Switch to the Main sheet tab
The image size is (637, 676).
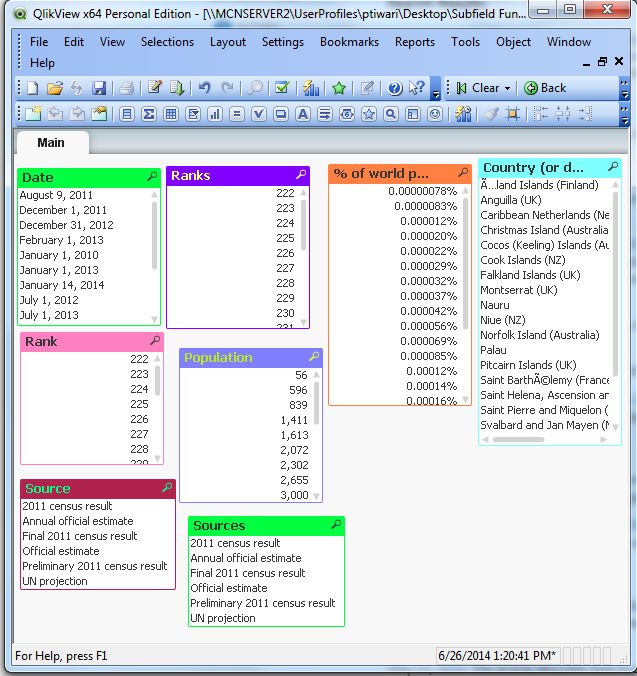pos(51,143)
